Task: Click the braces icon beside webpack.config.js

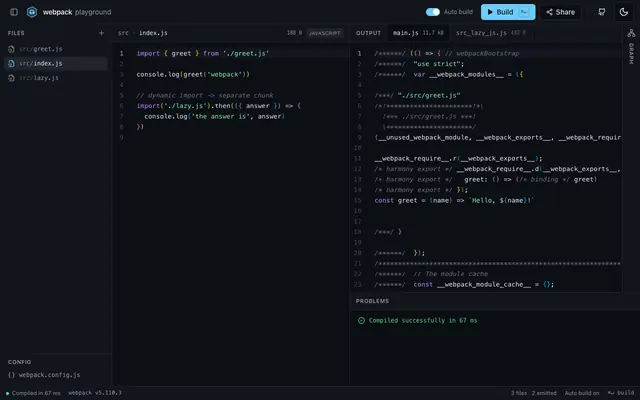Action: pos(11,375)
